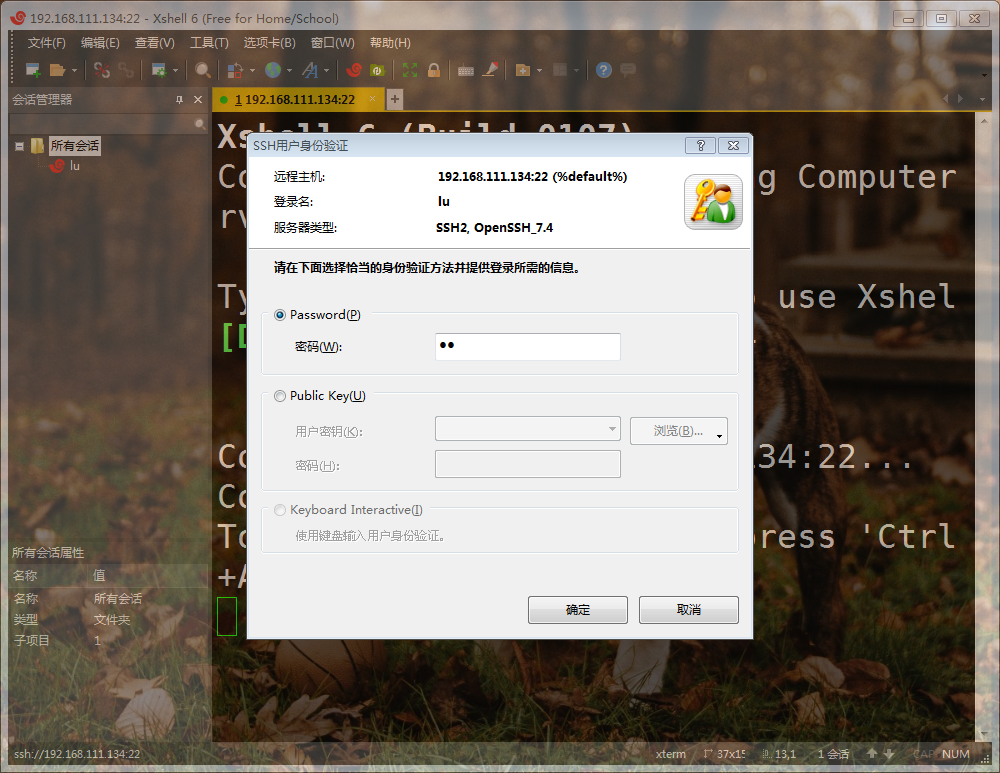Open toolbar Help using the question mark icon
The width and height of the screenshot is (1000, 773).
click(x=604, y=70)
